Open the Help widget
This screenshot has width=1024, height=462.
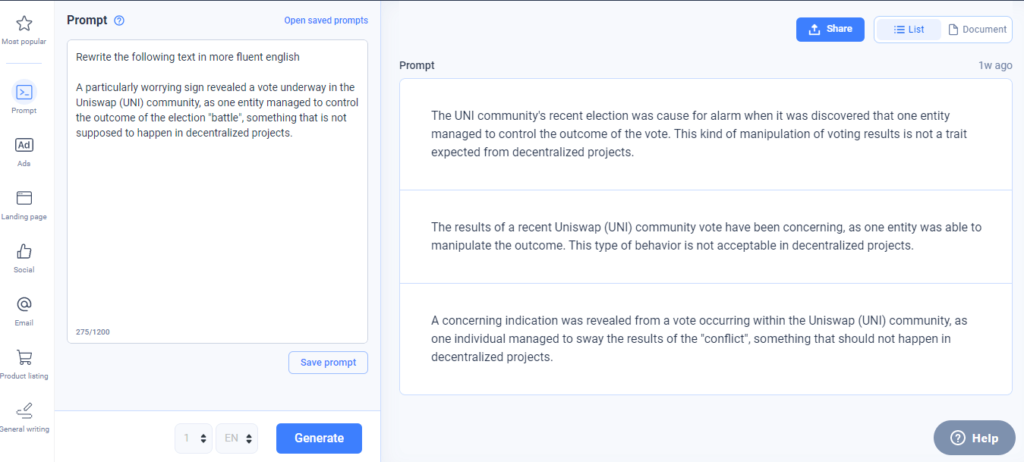[974, 438]
